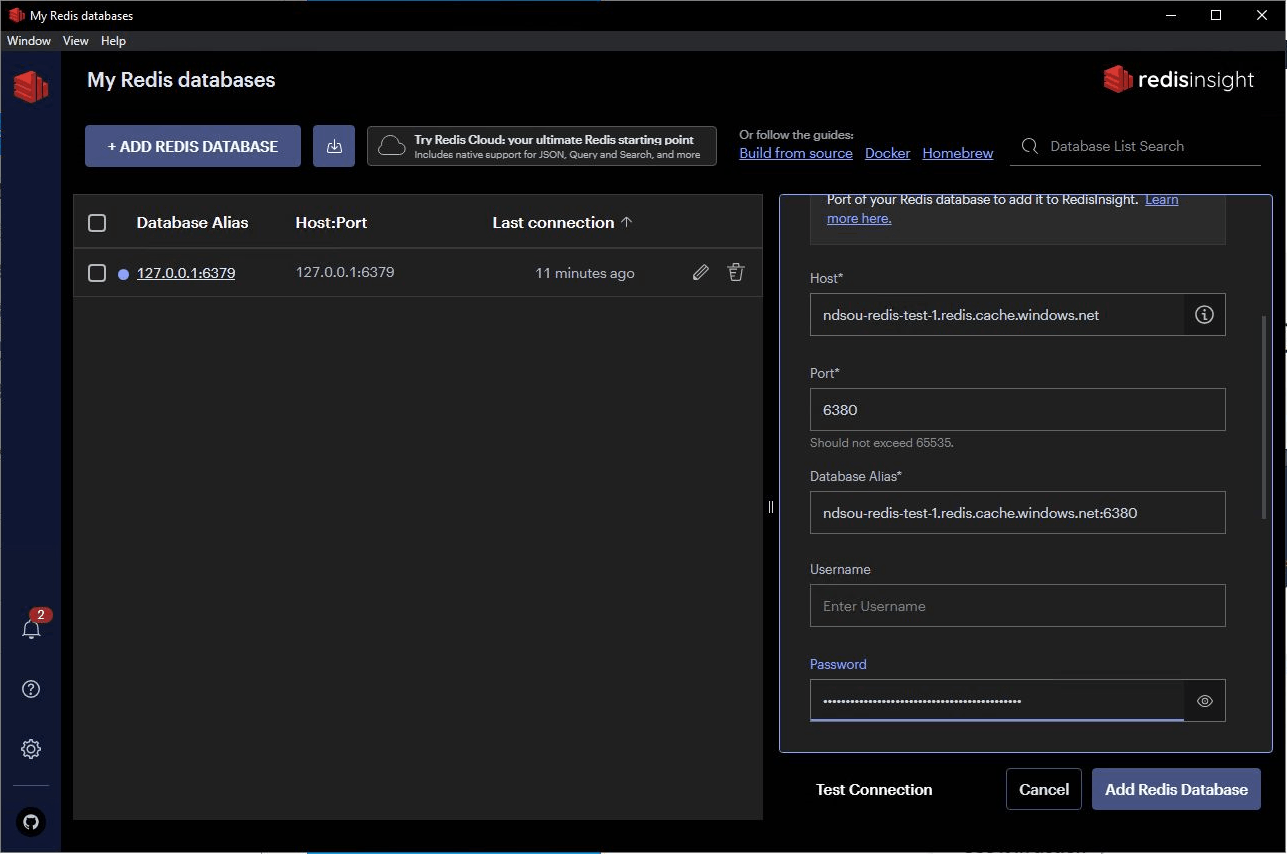
Task: Click the Add Redis Database button
Action: coord(1176,789)
